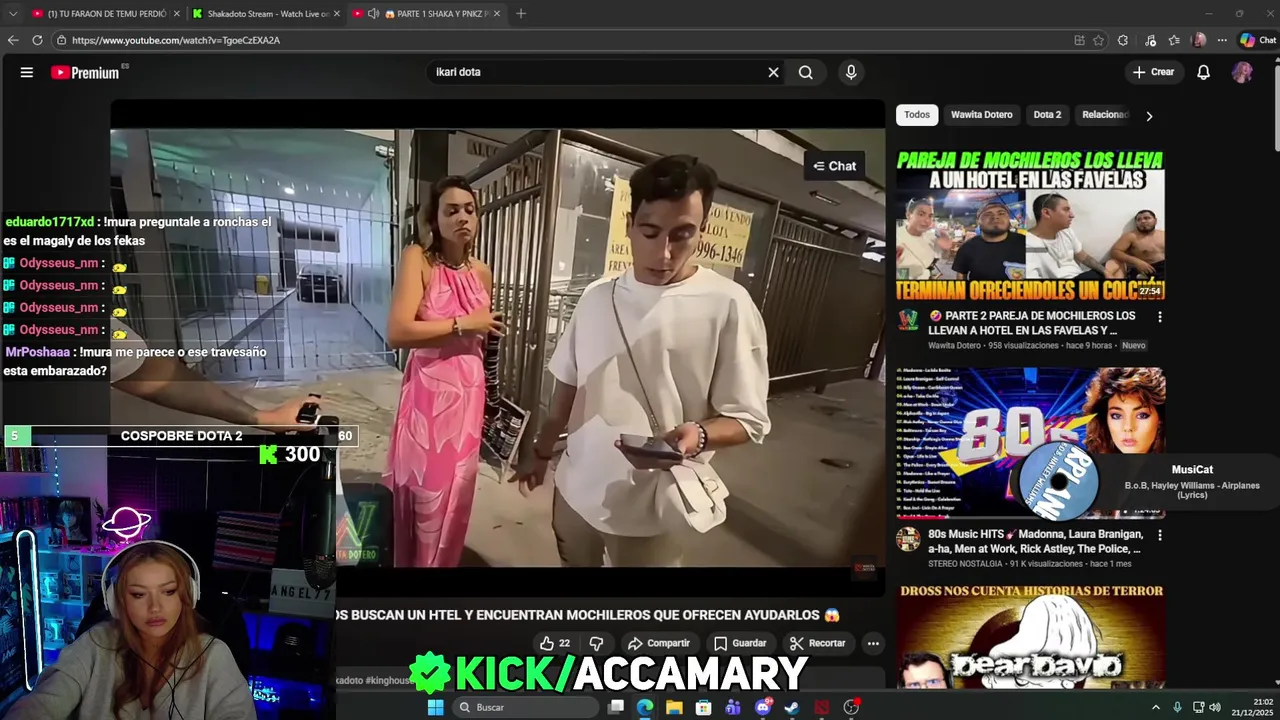Viewport: 1280px width, 720px height.
Task: Open the video hashtag #kinghouse link
Action: point(388,680)
